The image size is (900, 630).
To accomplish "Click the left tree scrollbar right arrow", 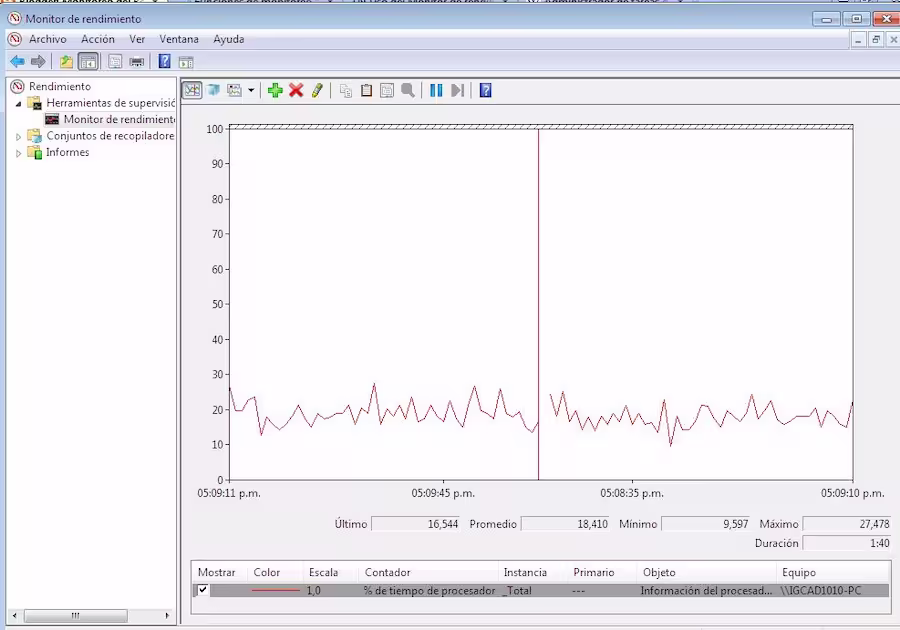I will (x=167, y=616).
